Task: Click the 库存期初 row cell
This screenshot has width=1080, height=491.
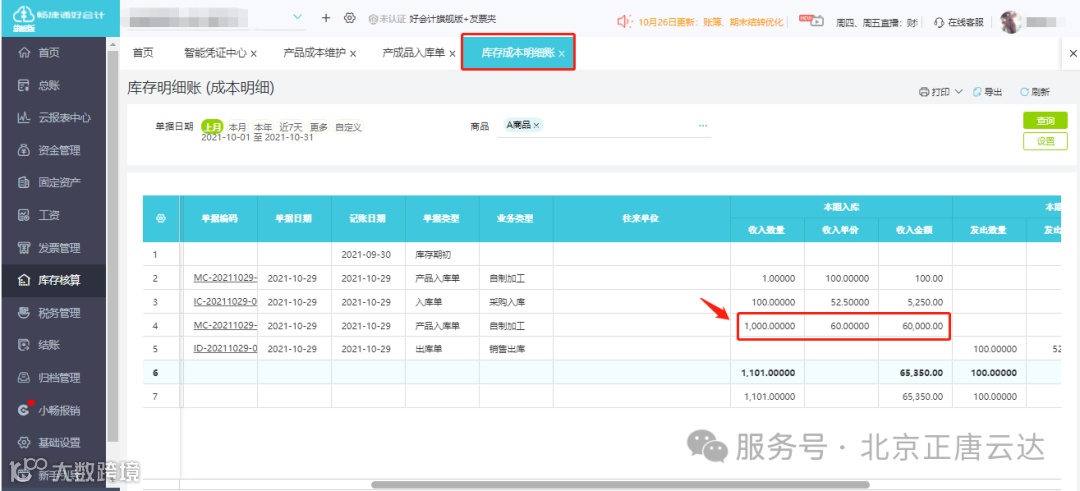Action: click(442, 254)
